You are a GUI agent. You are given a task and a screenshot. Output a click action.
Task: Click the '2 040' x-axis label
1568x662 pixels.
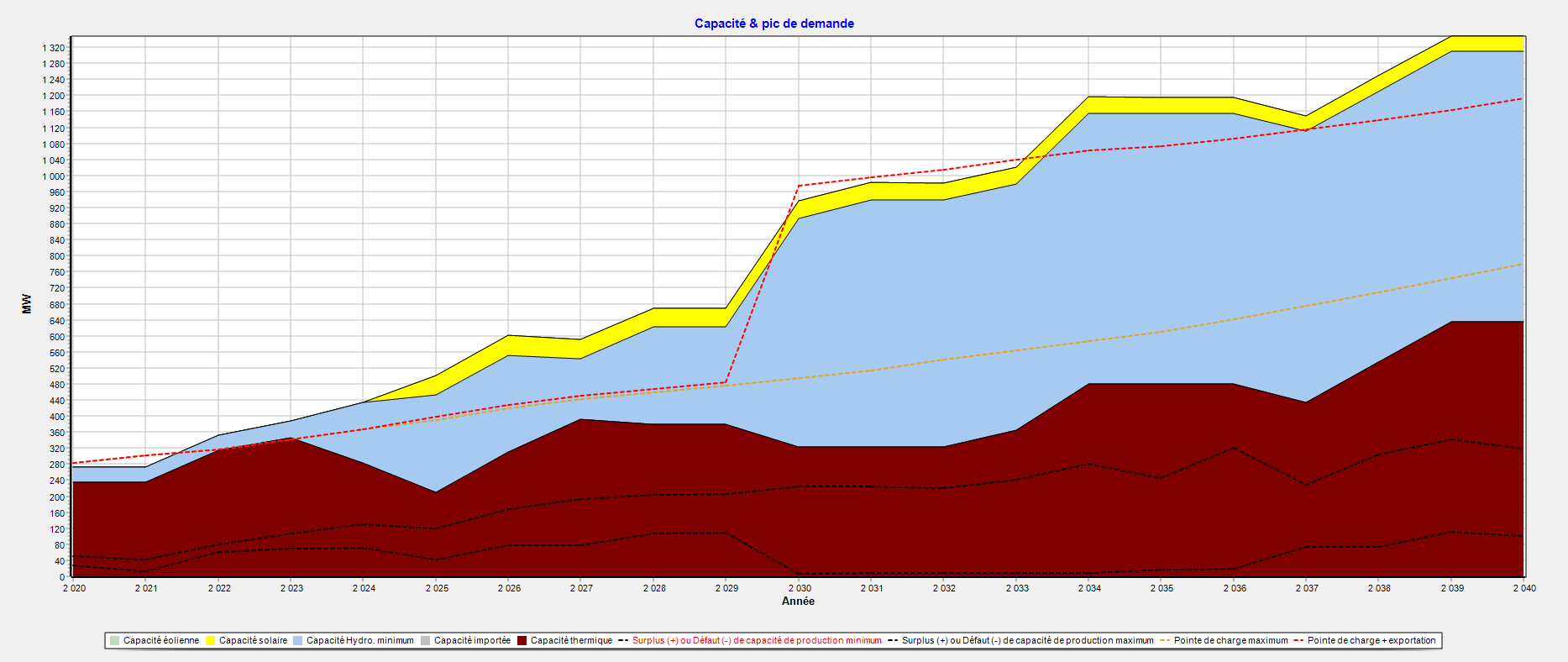pos(1524,588)
